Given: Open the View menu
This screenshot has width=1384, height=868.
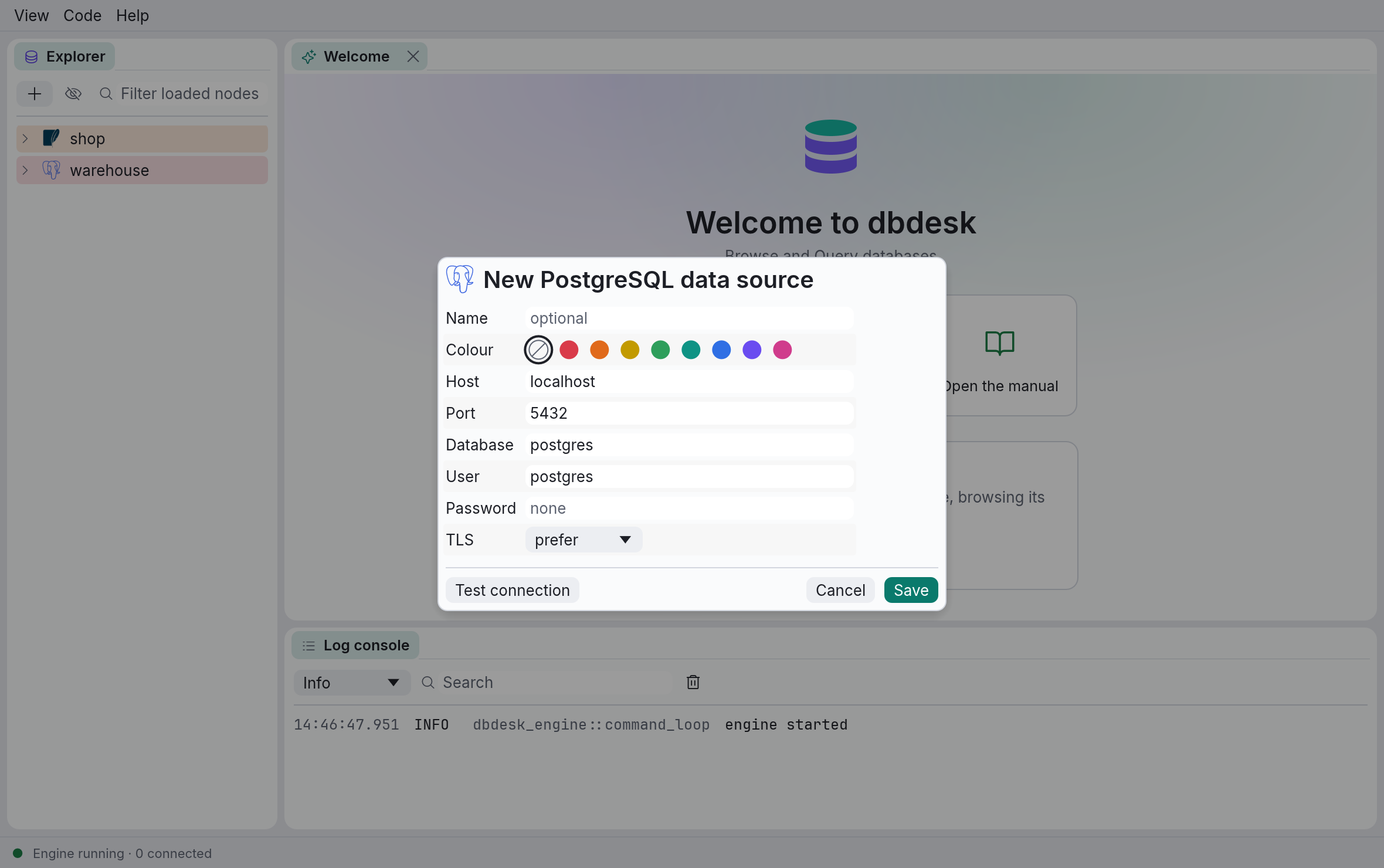Looking at the screenshot, I should tap(32, 15).
